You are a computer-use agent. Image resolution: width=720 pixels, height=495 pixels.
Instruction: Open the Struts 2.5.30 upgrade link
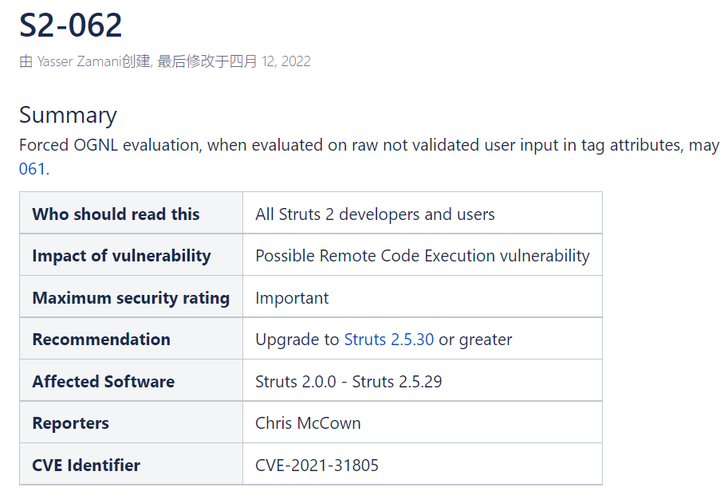389,340
